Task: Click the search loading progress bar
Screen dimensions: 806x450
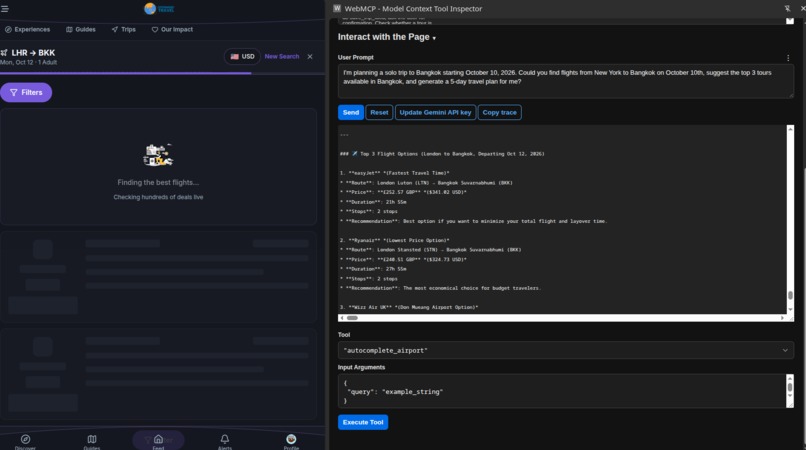Action: coord(162,74)
